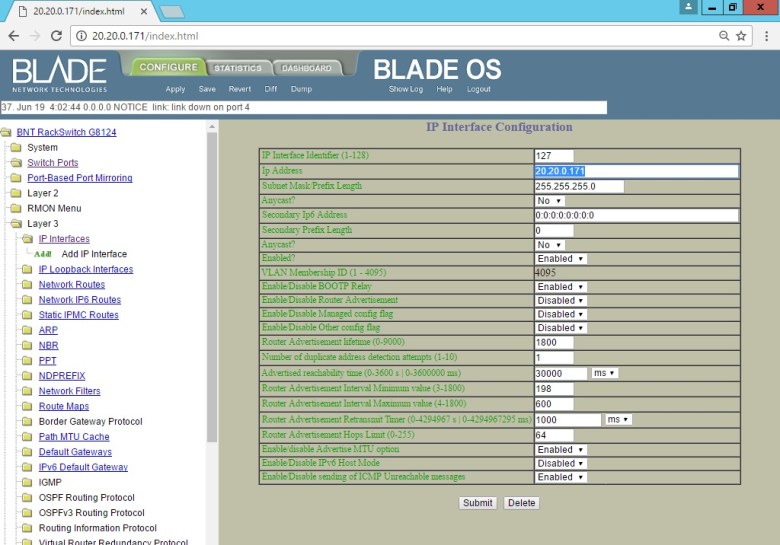
Task: Click the zoom magnifier icon in address bar
Action: 722,36
